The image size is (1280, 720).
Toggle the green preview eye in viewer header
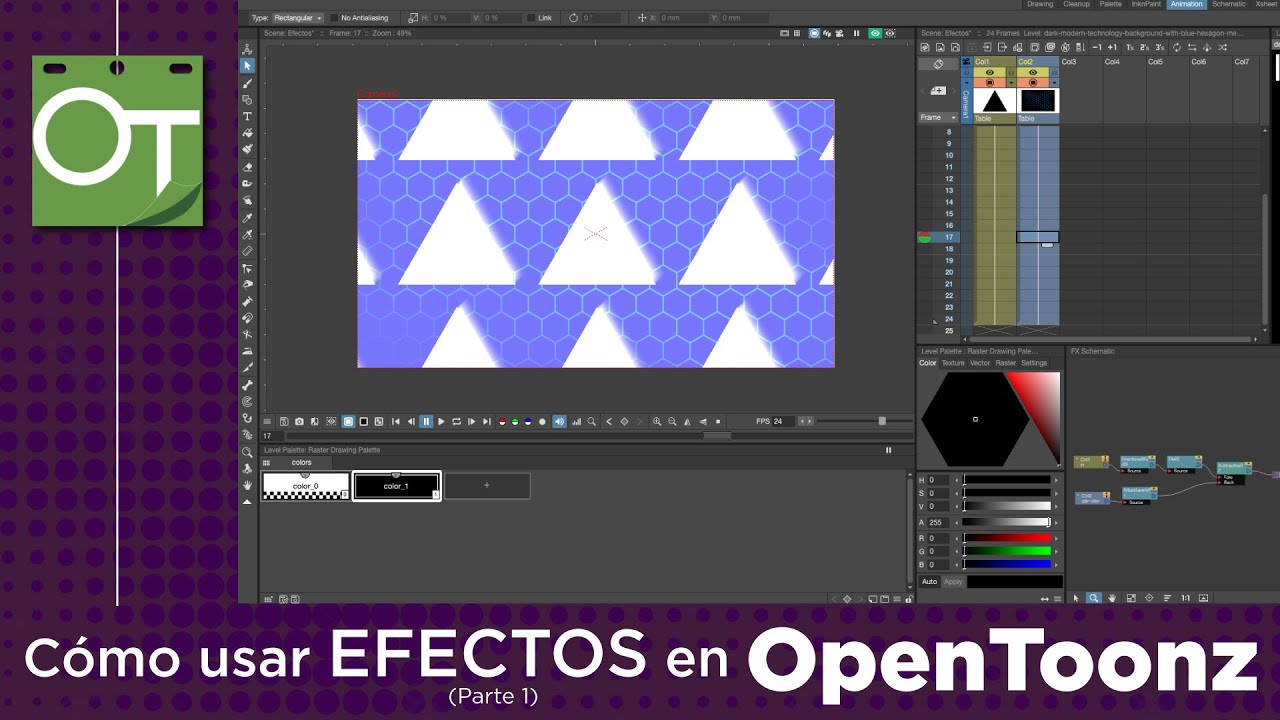click(x=875, y=33)
